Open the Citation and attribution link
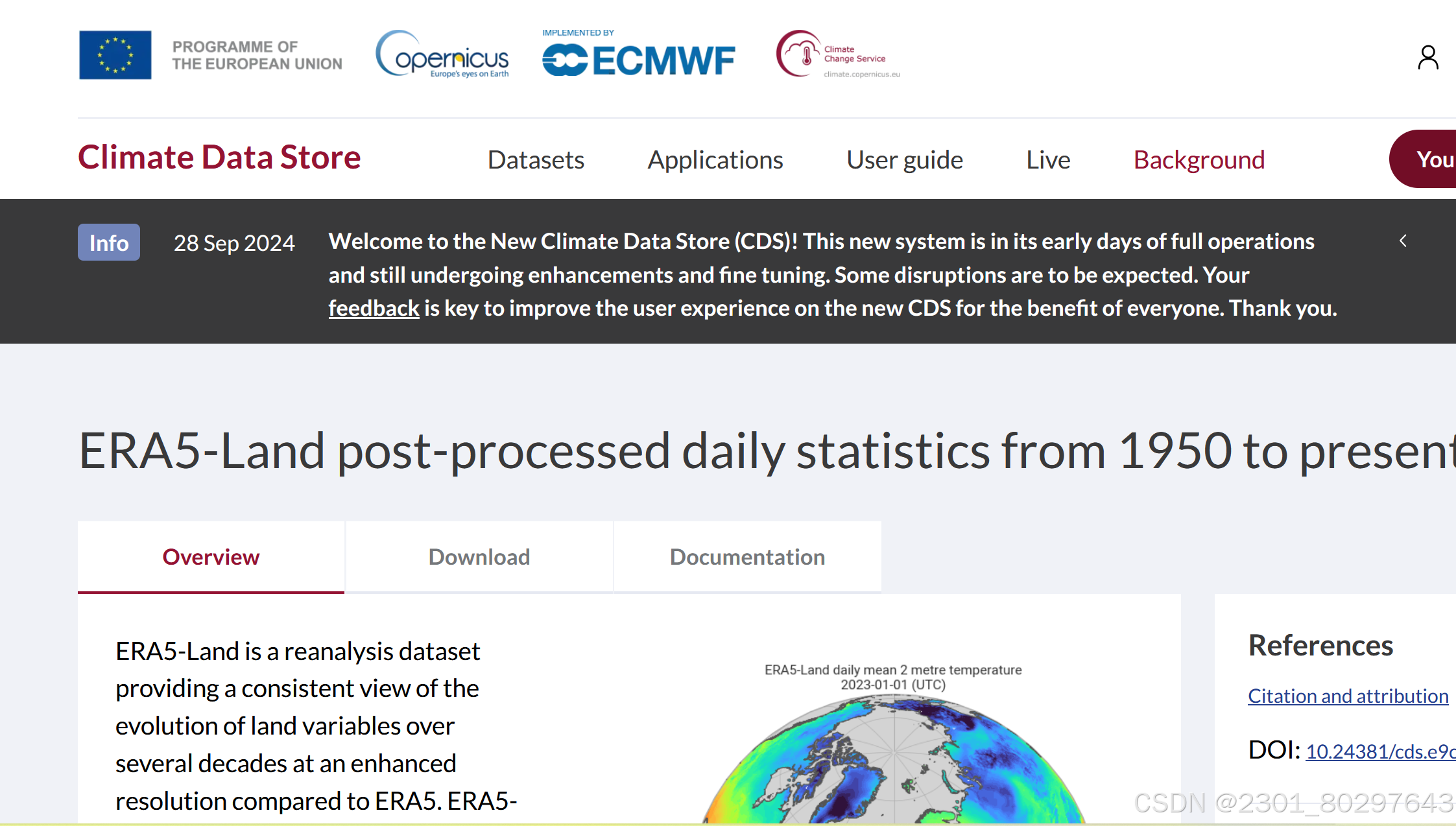Viewport: 1456px width, 826px height. pos(1348,695)
